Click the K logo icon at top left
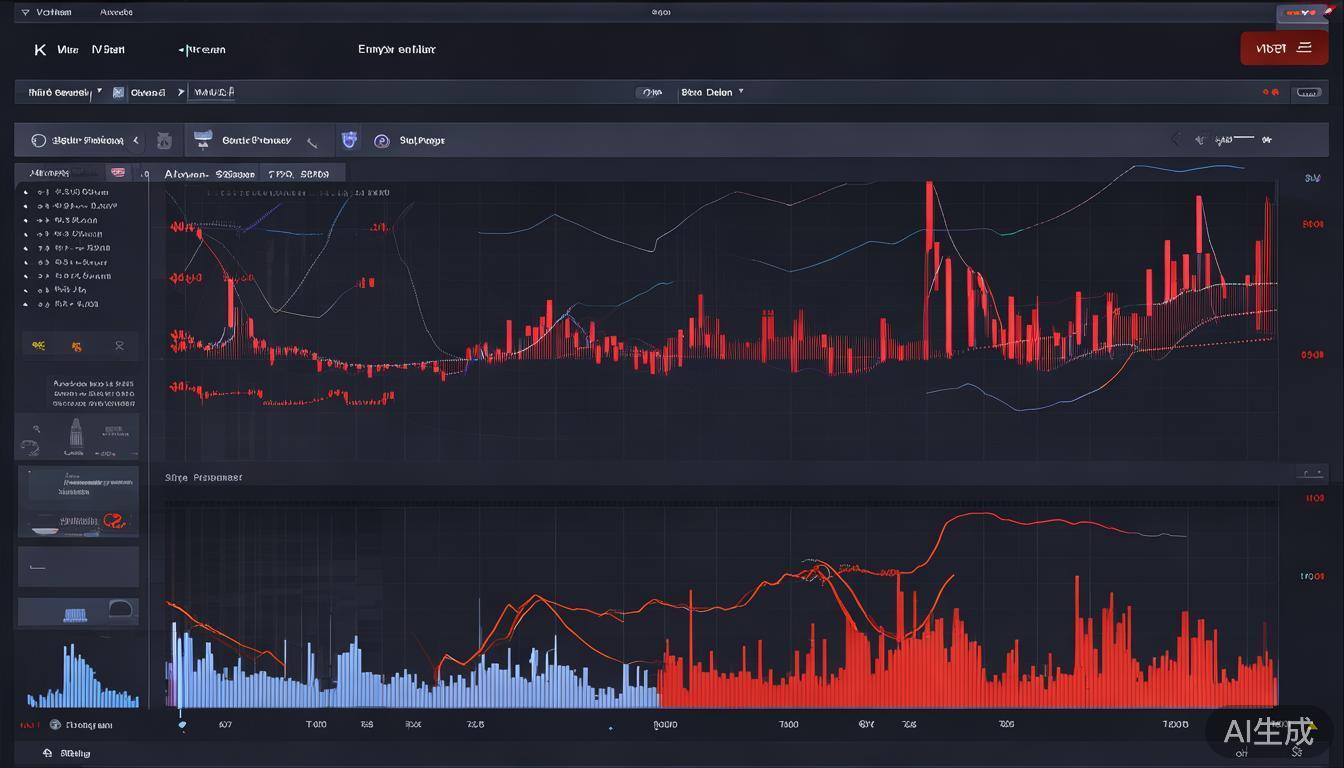Image resolution: width=1344 pixels, height=768 pixels. [x=40, y=49]
